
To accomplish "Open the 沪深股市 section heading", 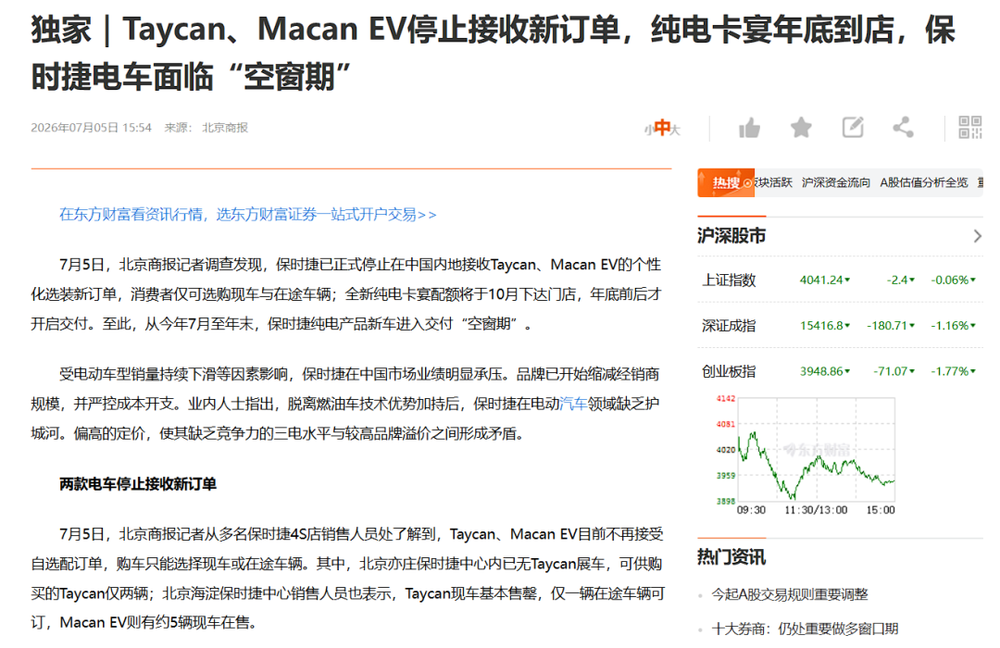I will point(732,236).
